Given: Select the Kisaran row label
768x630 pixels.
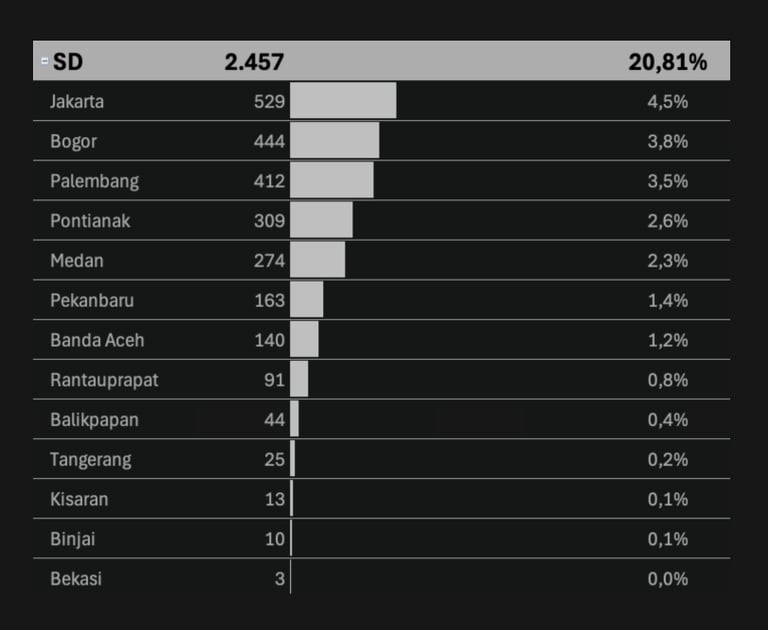Looking at the screenshot, I should point(79,499).
